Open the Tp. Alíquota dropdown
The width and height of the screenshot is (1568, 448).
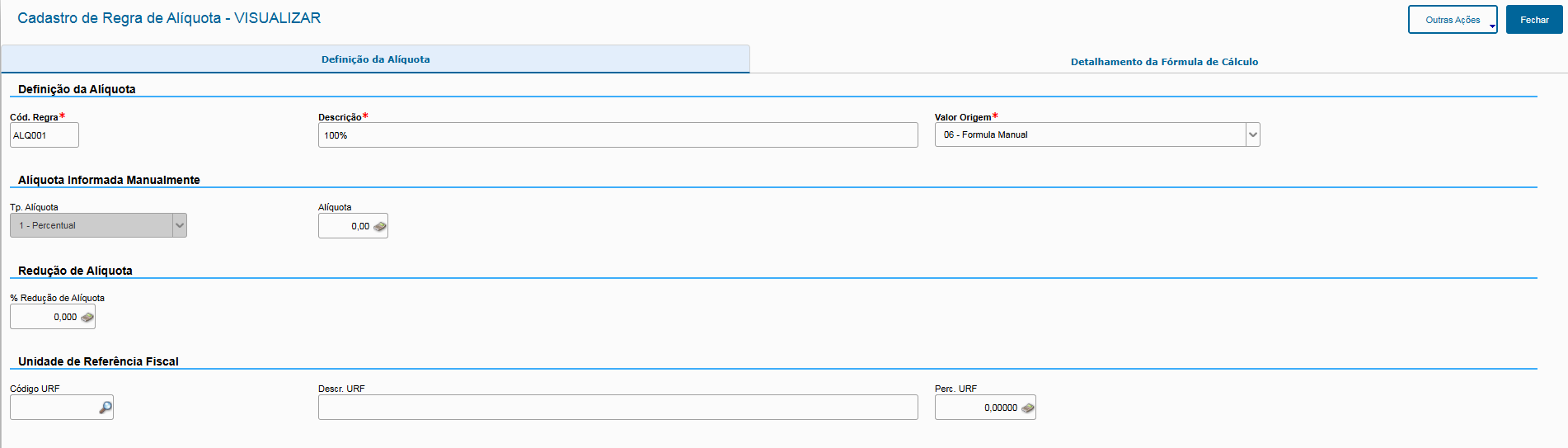click(x=179, y=225)
